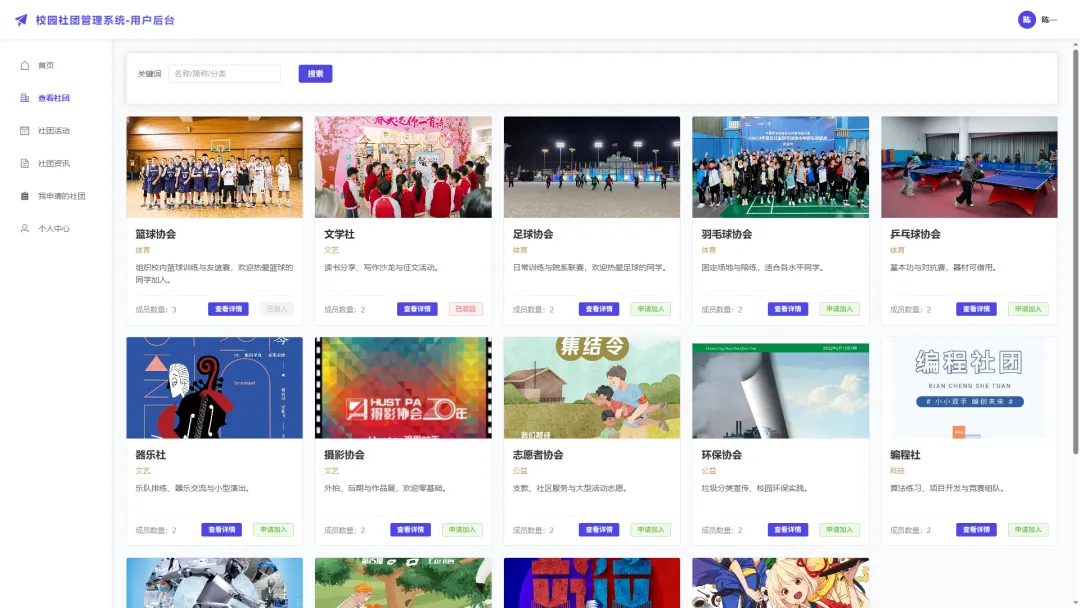Click the 搜索 button

tap(315, 74)
